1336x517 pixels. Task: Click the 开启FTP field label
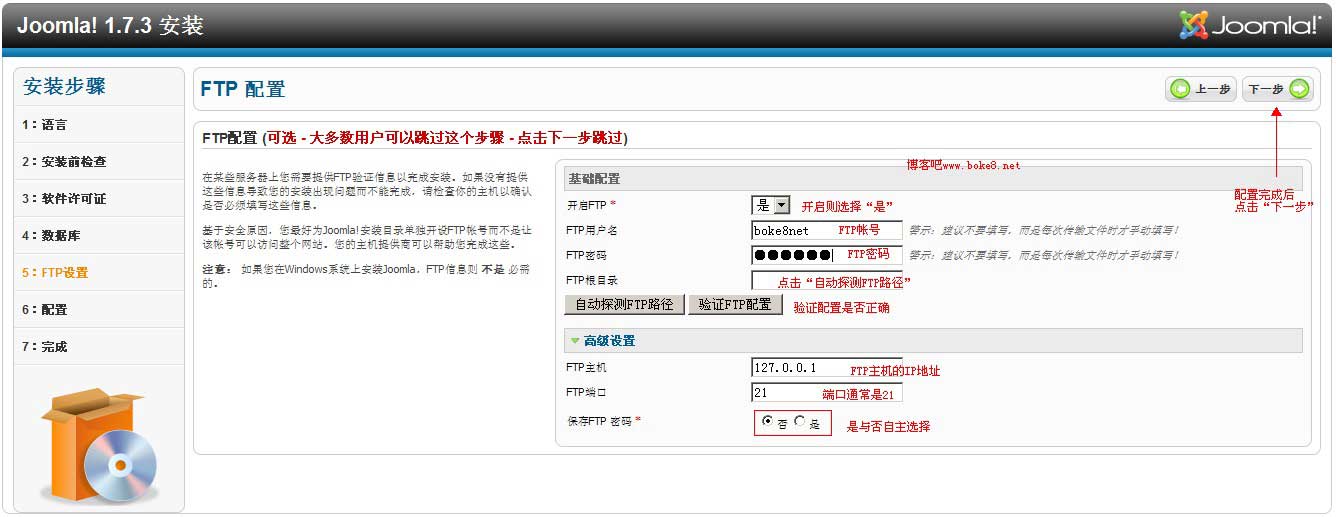(591, 205)
